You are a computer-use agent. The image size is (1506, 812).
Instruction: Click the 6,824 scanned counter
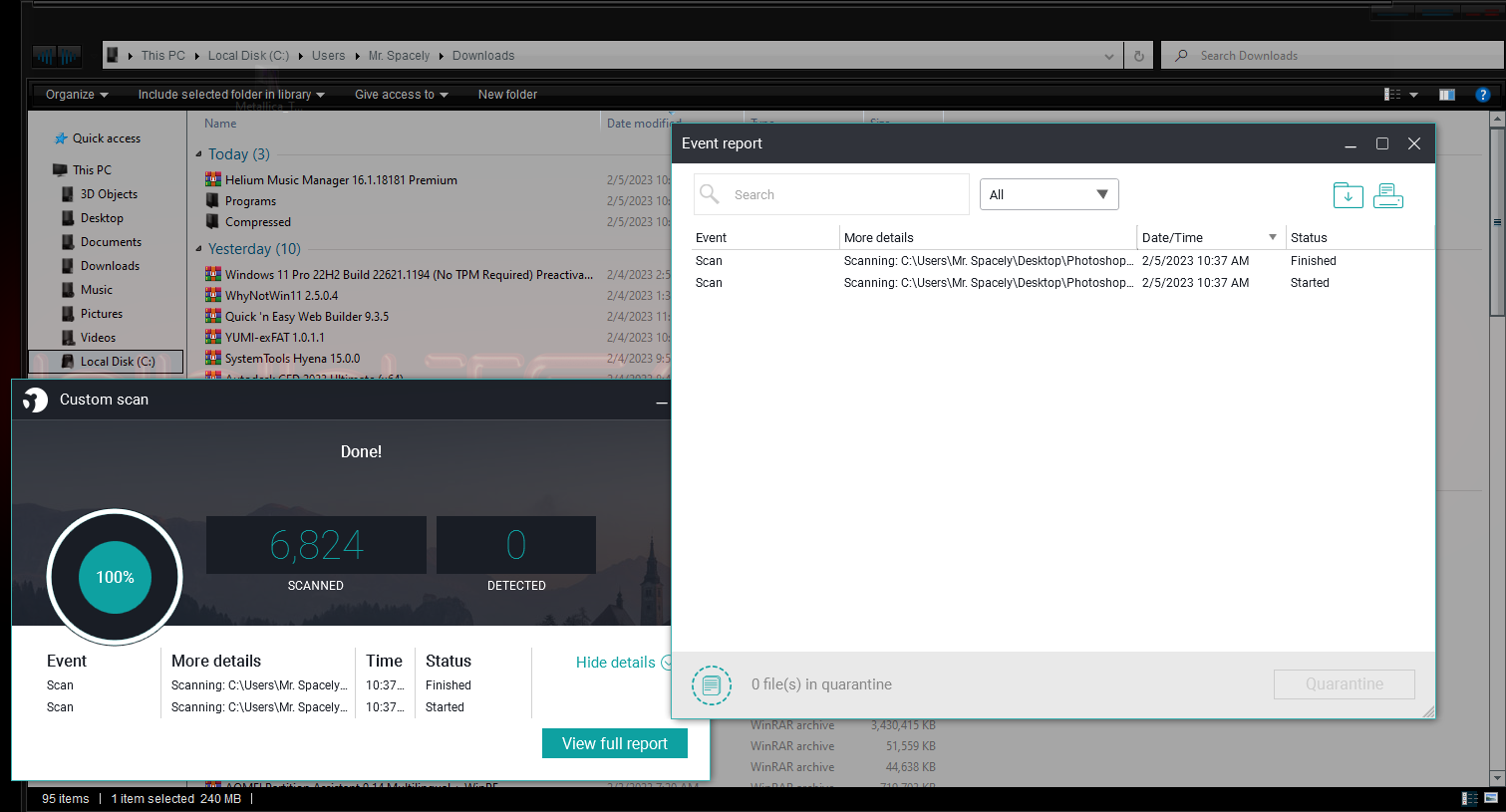[x=316, y=545]
